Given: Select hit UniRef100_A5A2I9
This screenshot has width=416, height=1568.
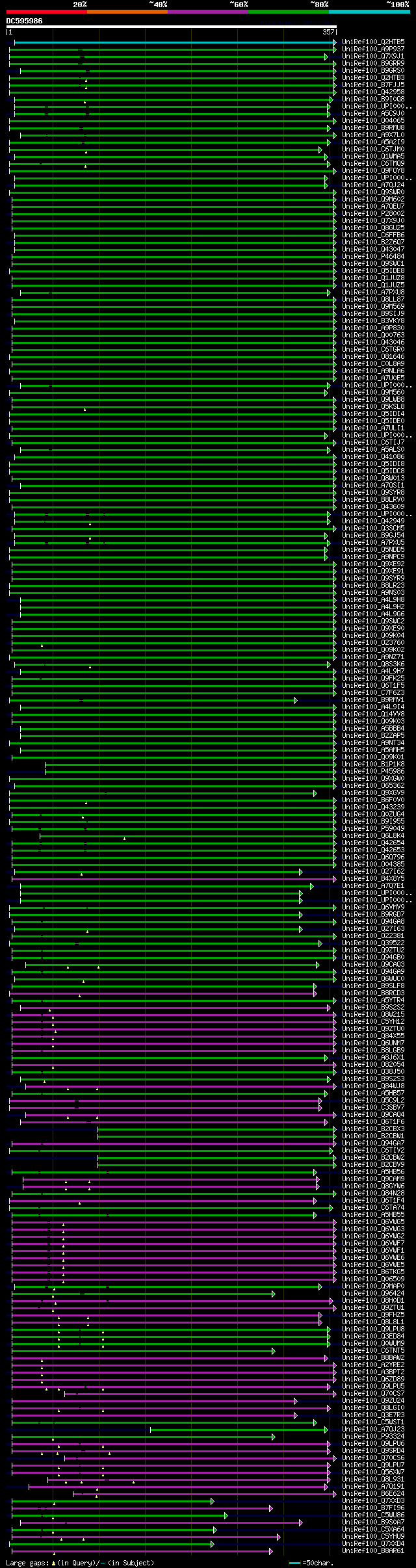Looking at the screenshot, I should [373, 142].
